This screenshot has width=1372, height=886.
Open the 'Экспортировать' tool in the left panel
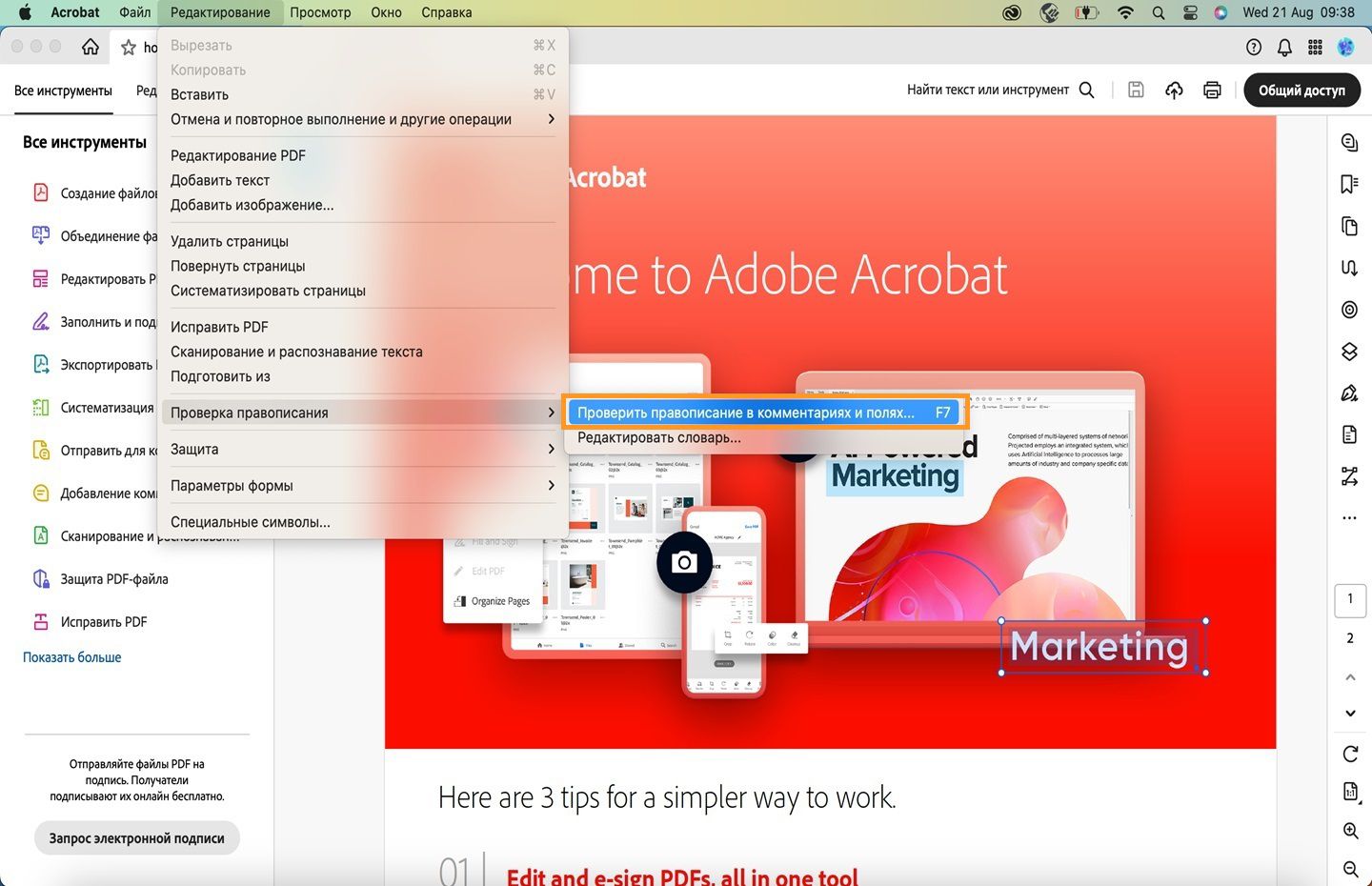click(x=94, y=365)
